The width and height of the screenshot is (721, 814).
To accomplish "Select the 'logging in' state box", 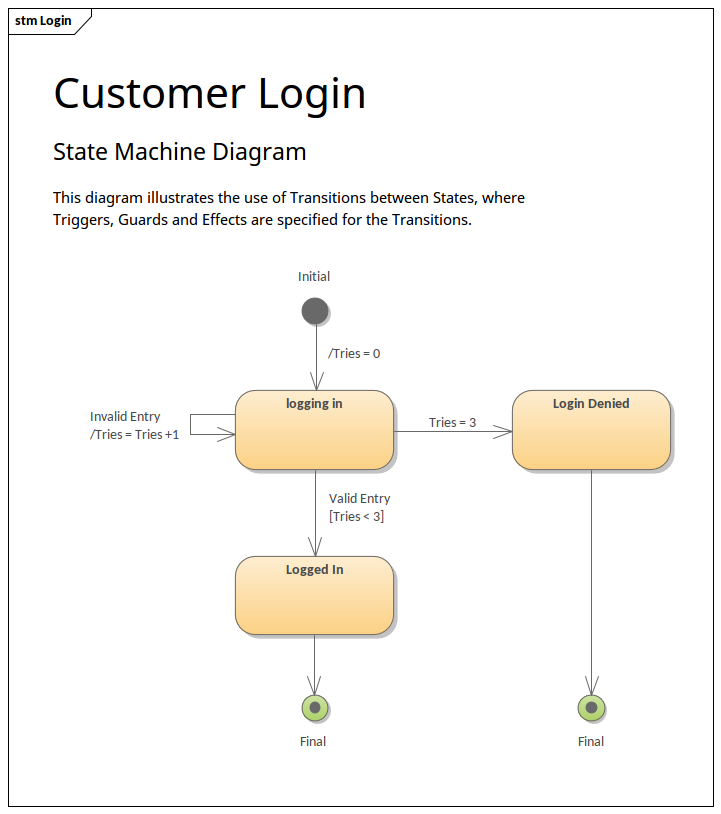I will [x=315, y=430].
